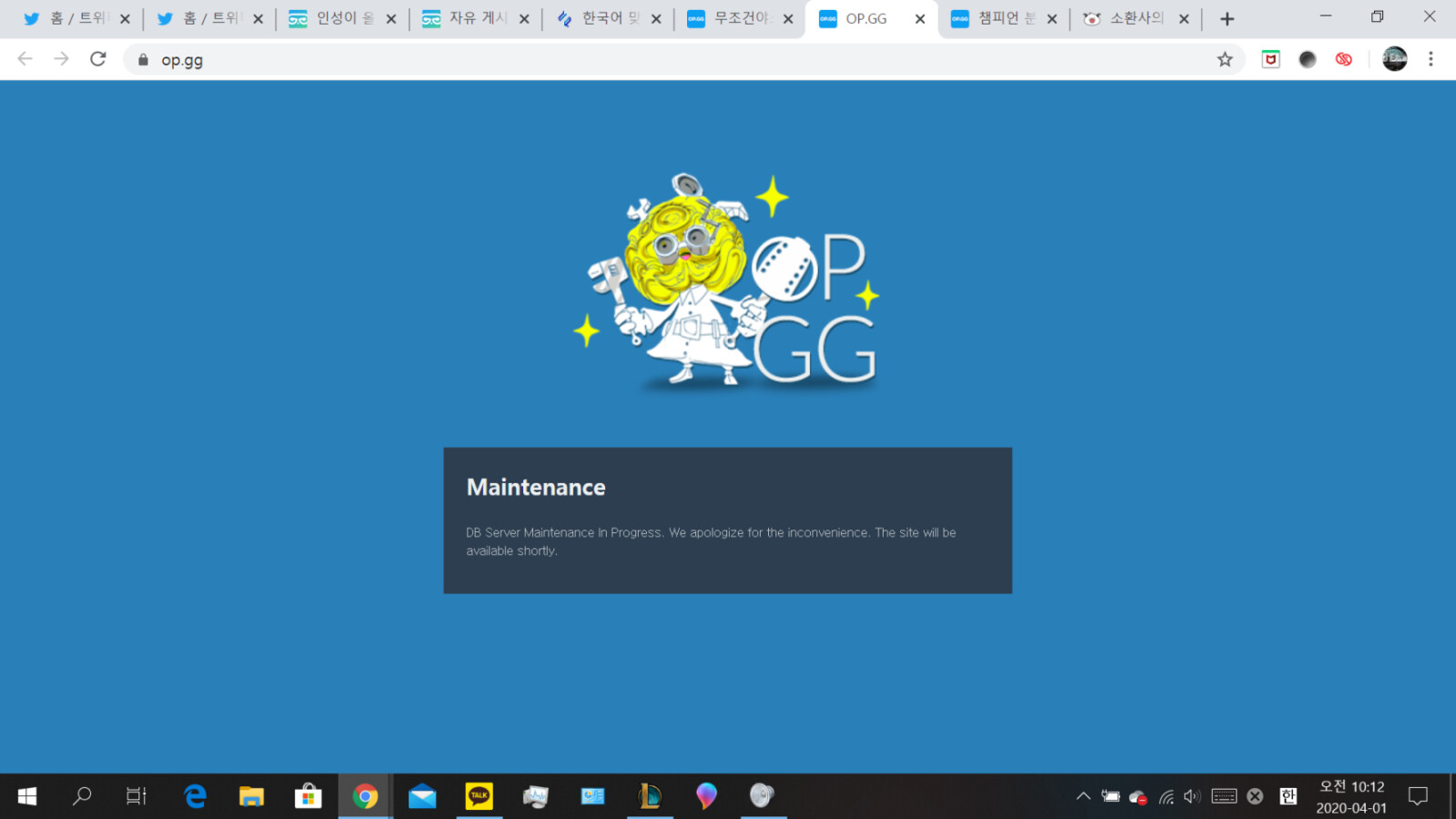Close the 소환사의 tab
The height and width of the screenshot is (819, 1456).
(1184, 19)
